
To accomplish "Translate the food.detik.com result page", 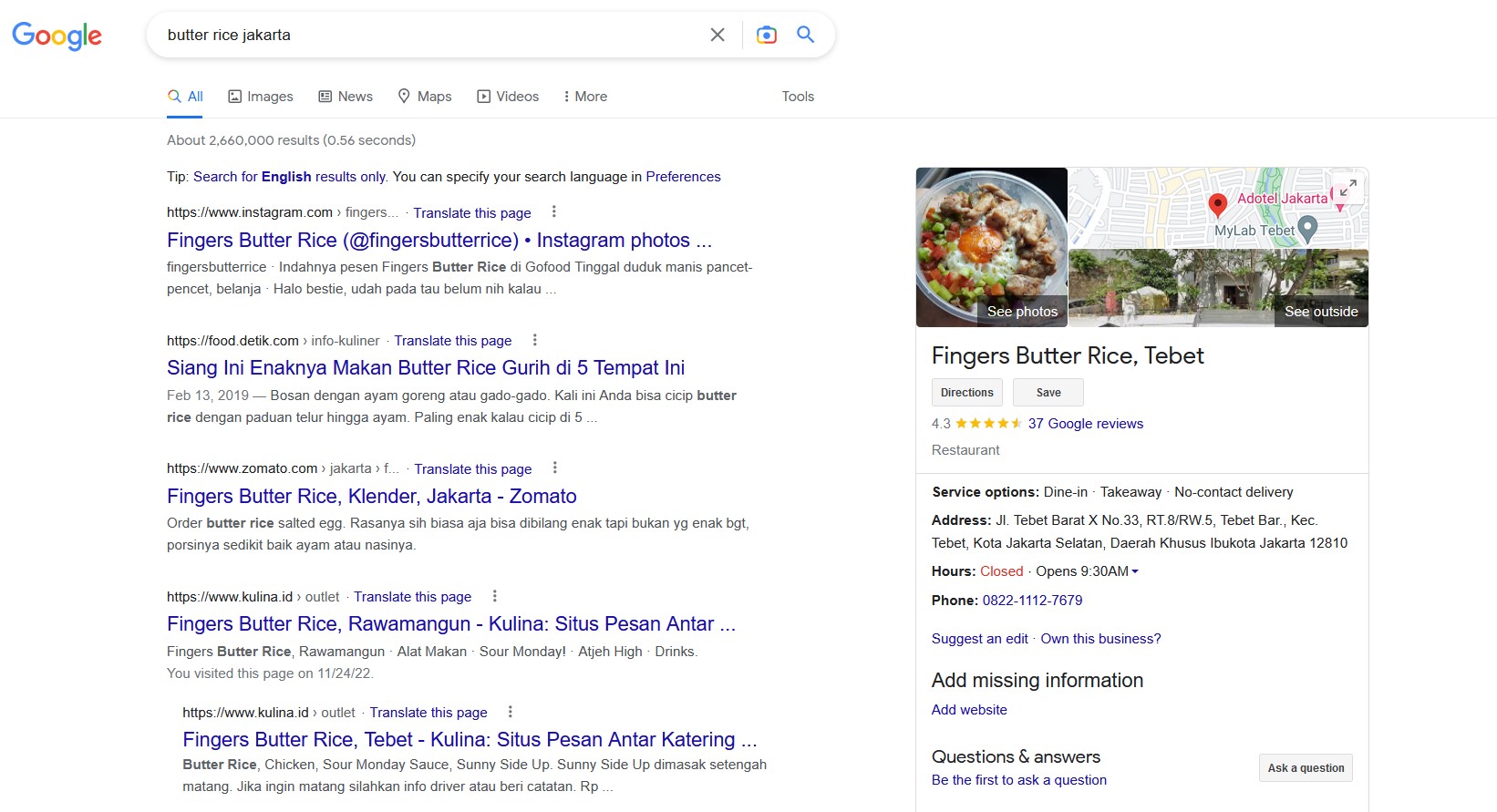I will point(453,341).
